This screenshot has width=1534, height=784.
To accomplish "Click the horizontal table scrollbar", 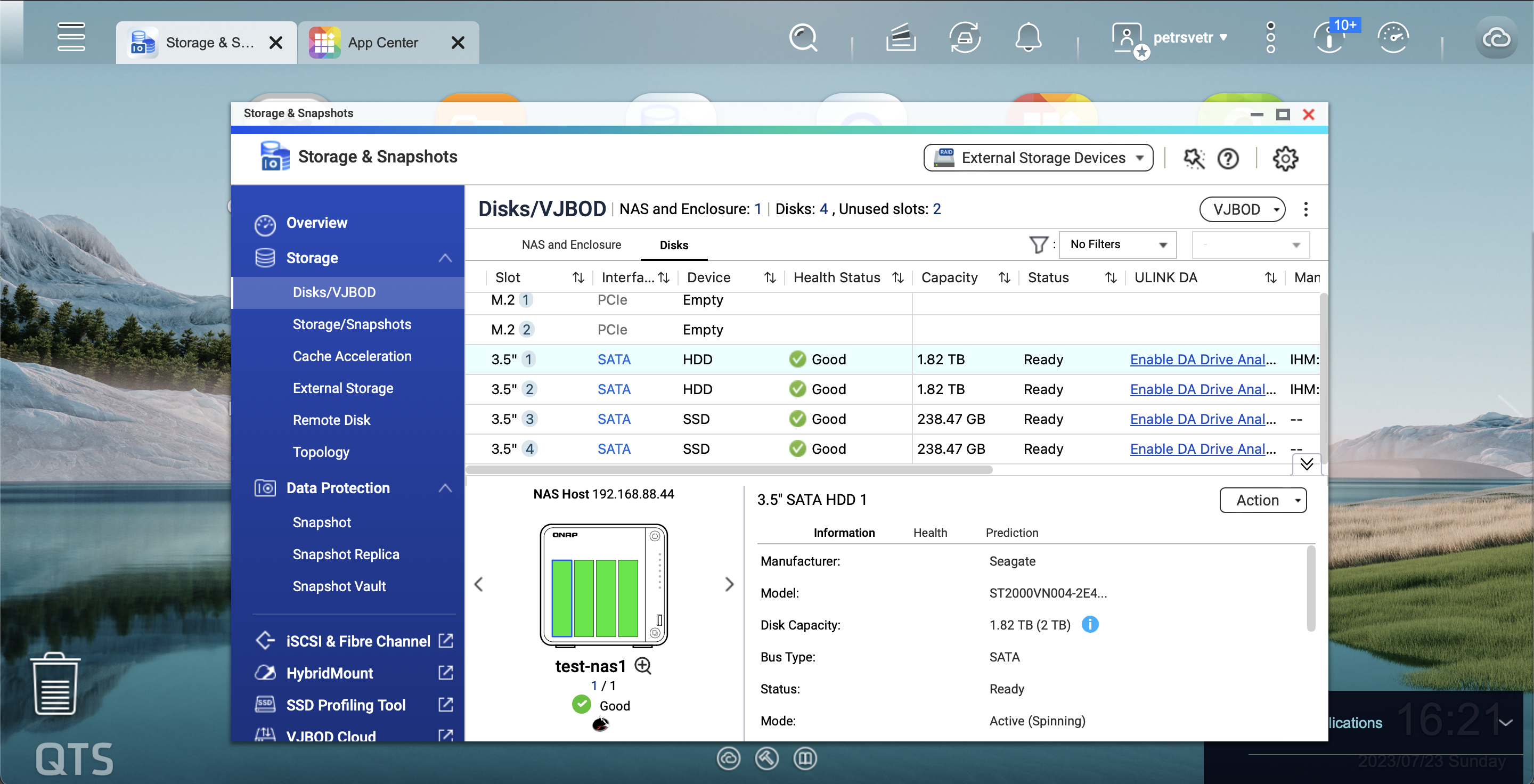I will [x=729, y=470].
